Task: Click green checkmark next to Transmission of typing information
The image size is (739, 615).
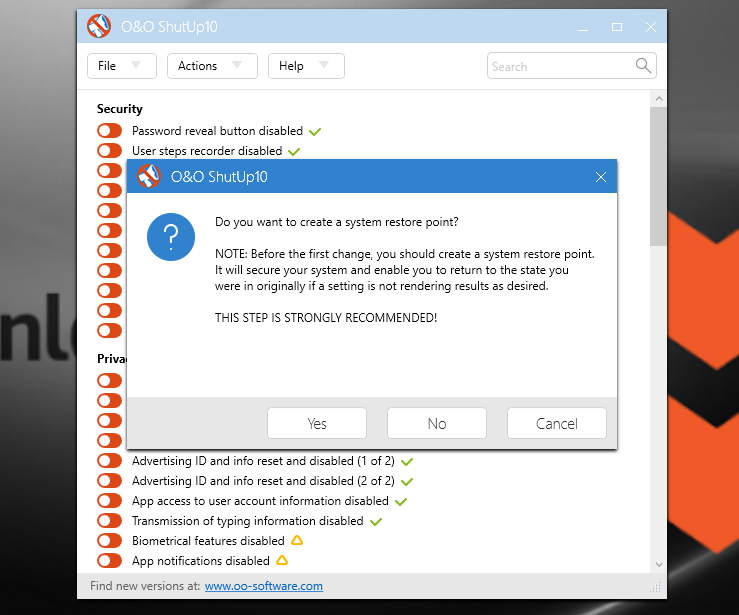Action: click(376, 522)
